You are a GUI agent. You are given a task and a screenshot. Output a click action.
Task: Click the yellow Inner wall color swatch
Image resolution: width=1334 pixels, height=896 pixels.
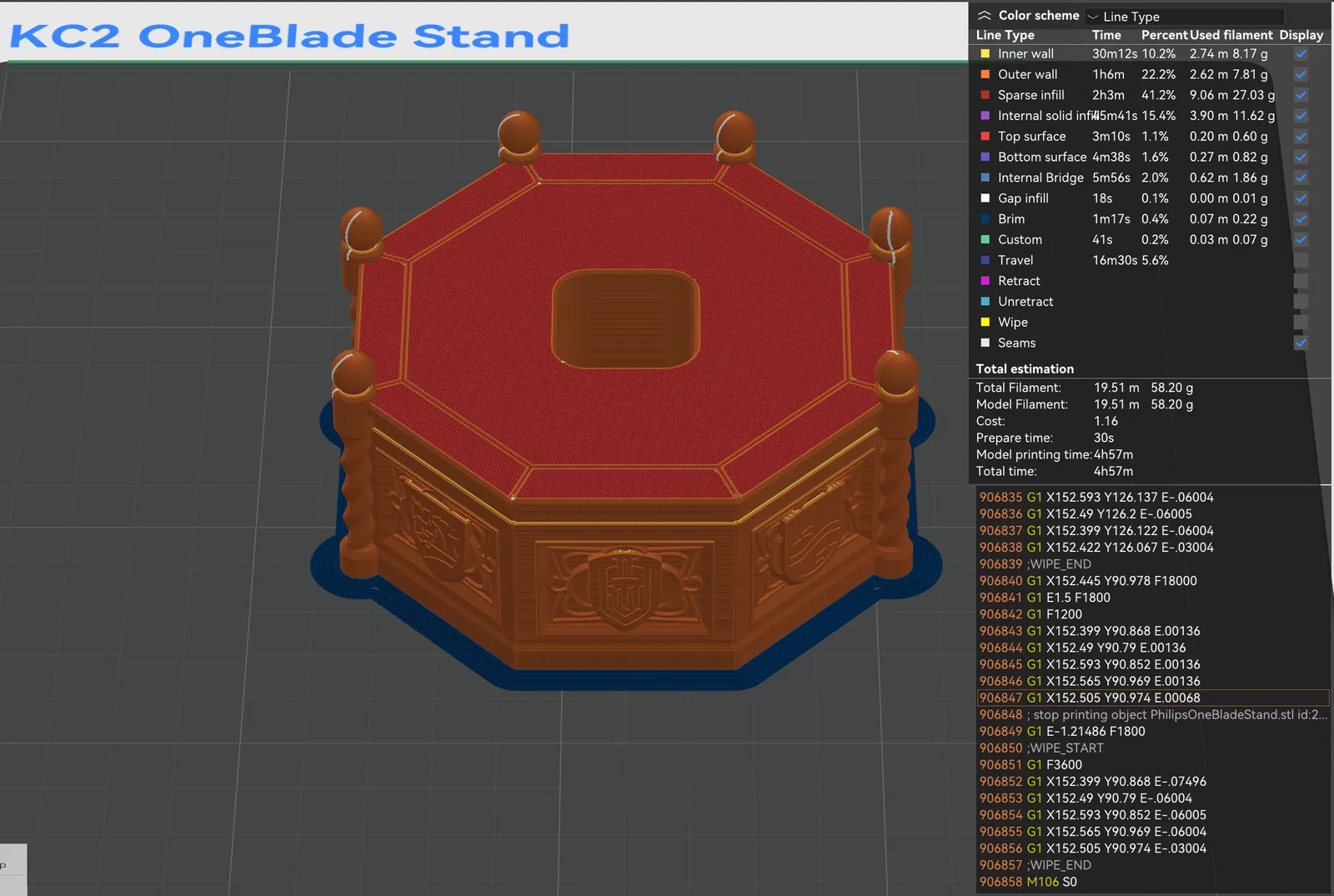click(985, 54)
